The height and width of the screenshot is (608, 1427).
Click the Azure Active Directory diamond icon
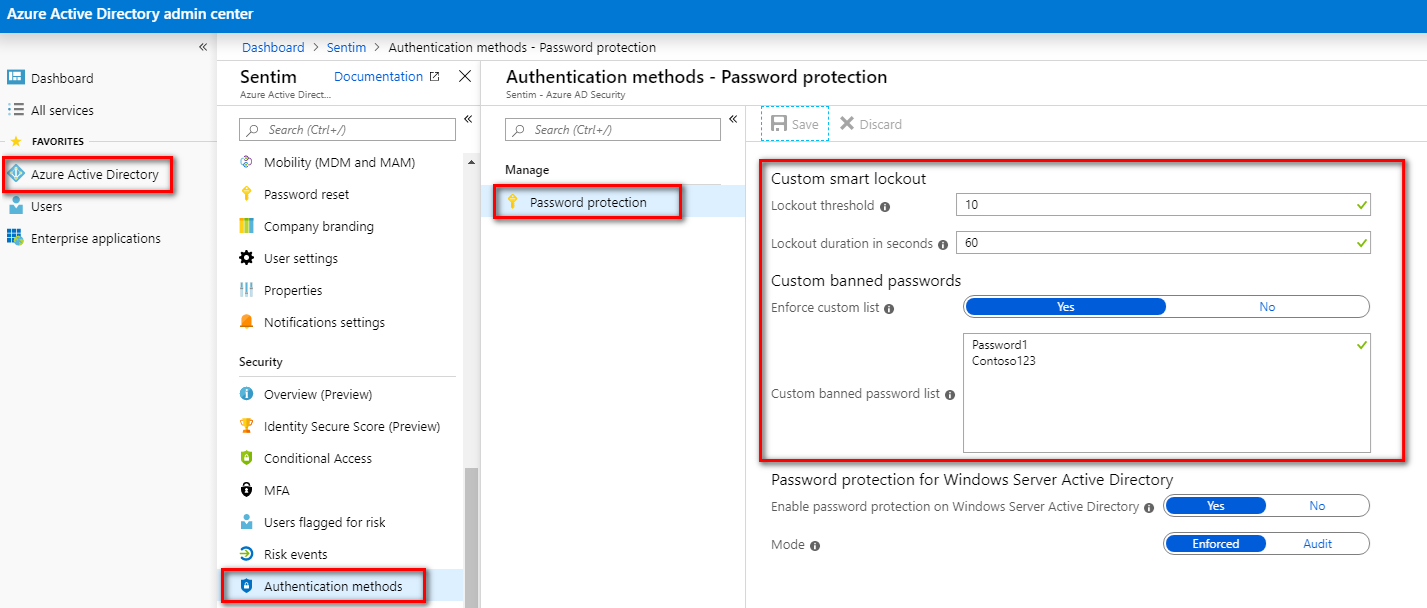[x=15, y=174]
